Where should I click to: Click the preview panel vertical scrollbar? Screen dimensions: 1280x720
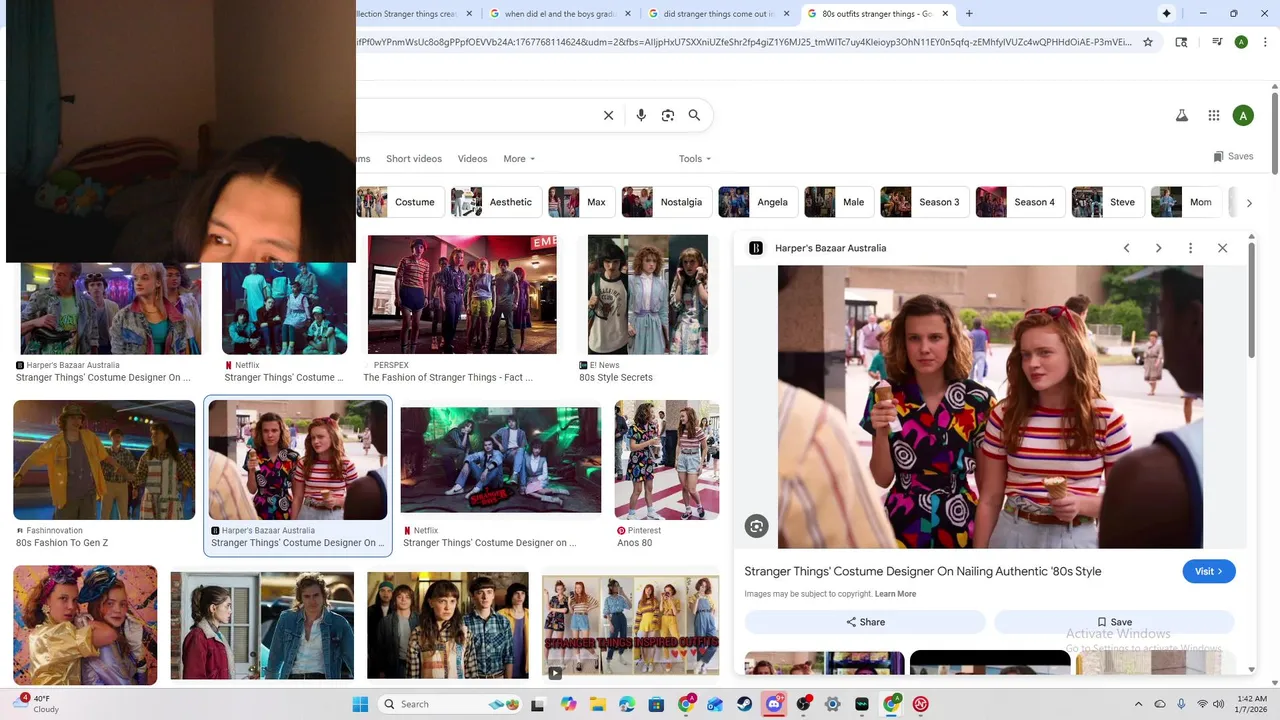pos(1251,300)
